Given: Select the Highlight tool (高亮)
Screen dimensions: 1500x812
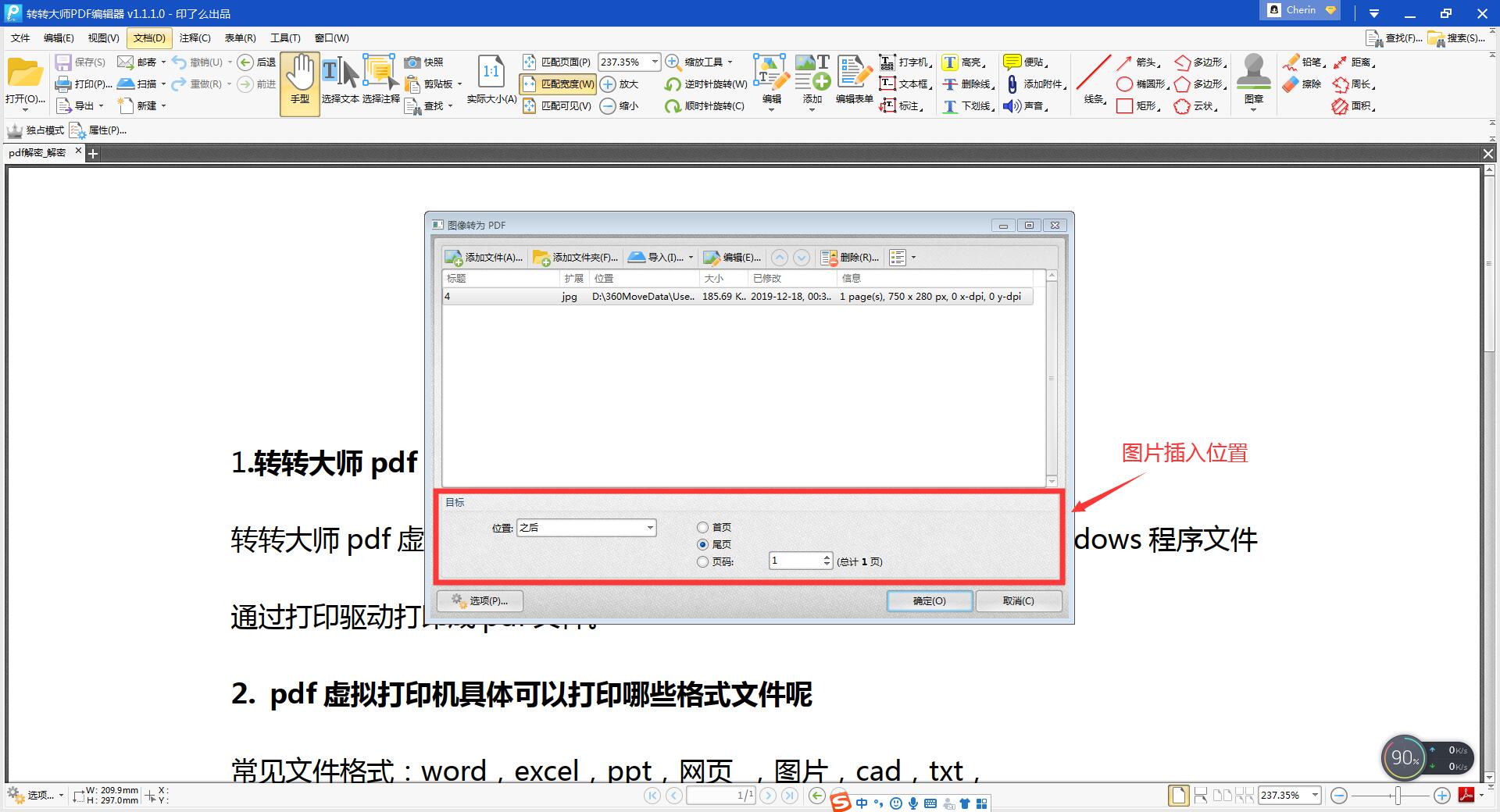Looking at the screenshot, I should (x=963, y=62).
